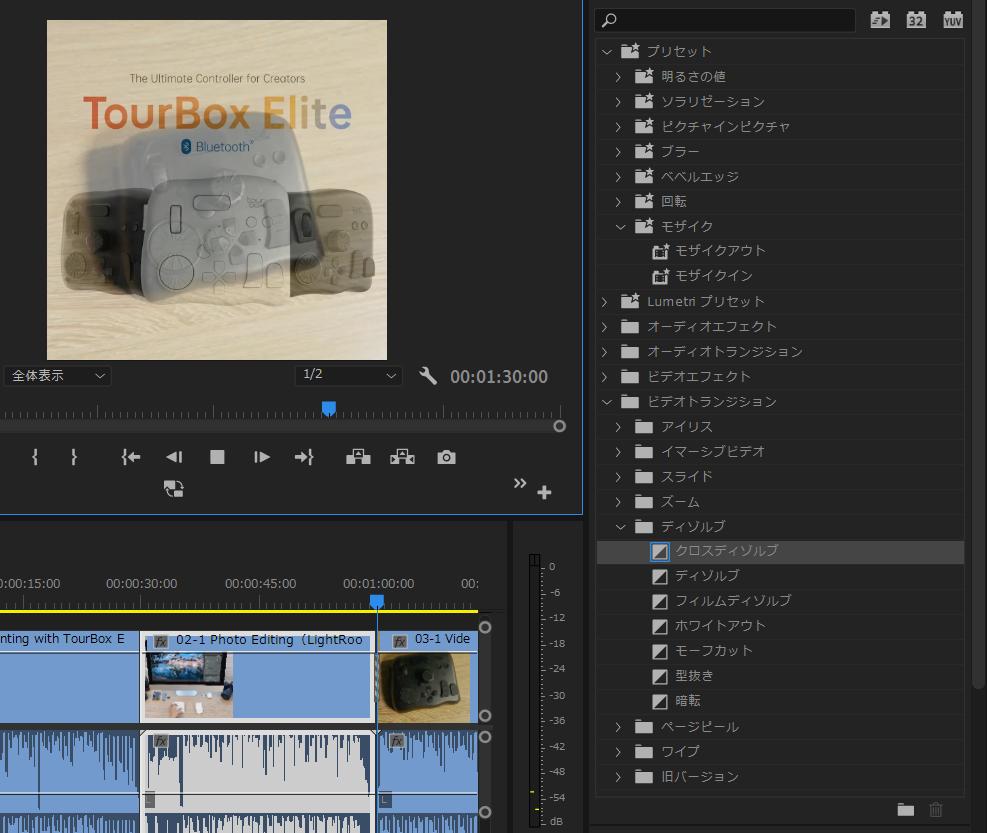The width and height of the screenshot is (987, 833).
Task: Open the program monitor wrench settings
Action: point(428,376)
